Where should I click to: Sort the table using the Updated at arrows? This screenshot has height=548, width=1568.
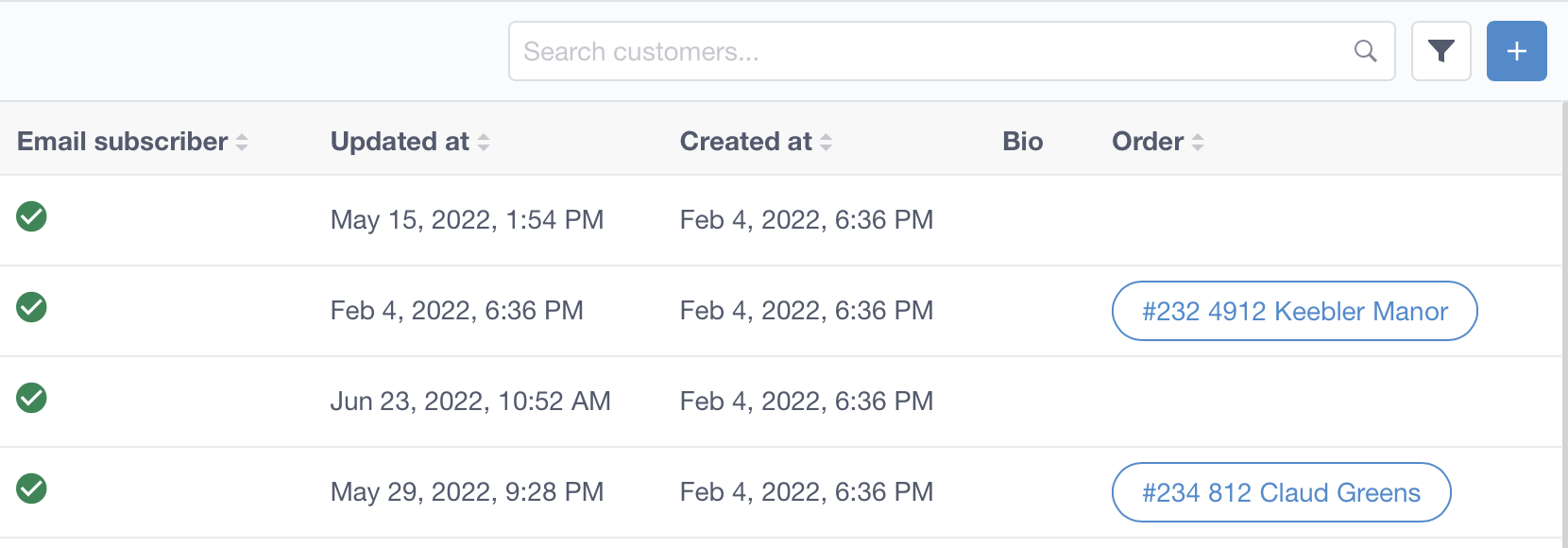point(484,141)
